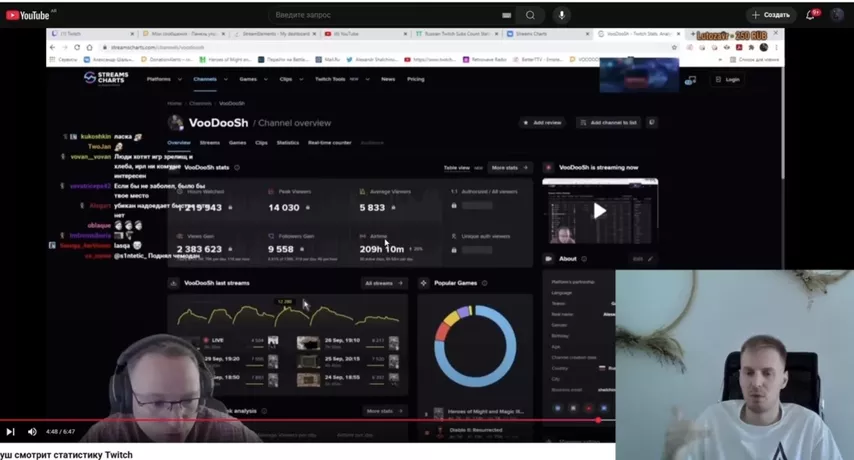Click the red progress bar scrubber dot
Image resolution: width=854 pixels, height=460 pixels.
click(x=598, y=420)
